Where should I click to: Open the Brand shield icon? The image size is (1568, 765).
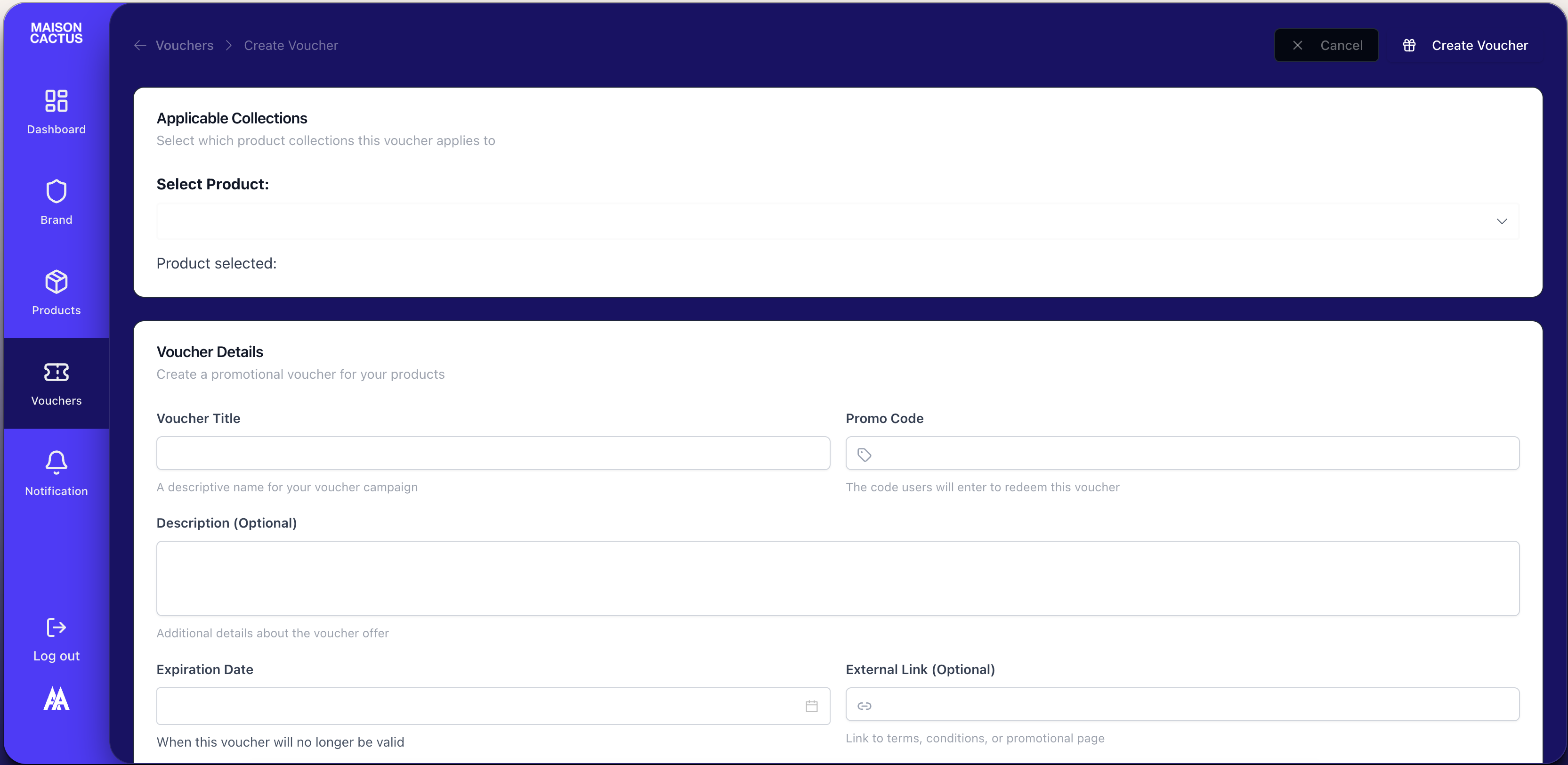(56, 191)
